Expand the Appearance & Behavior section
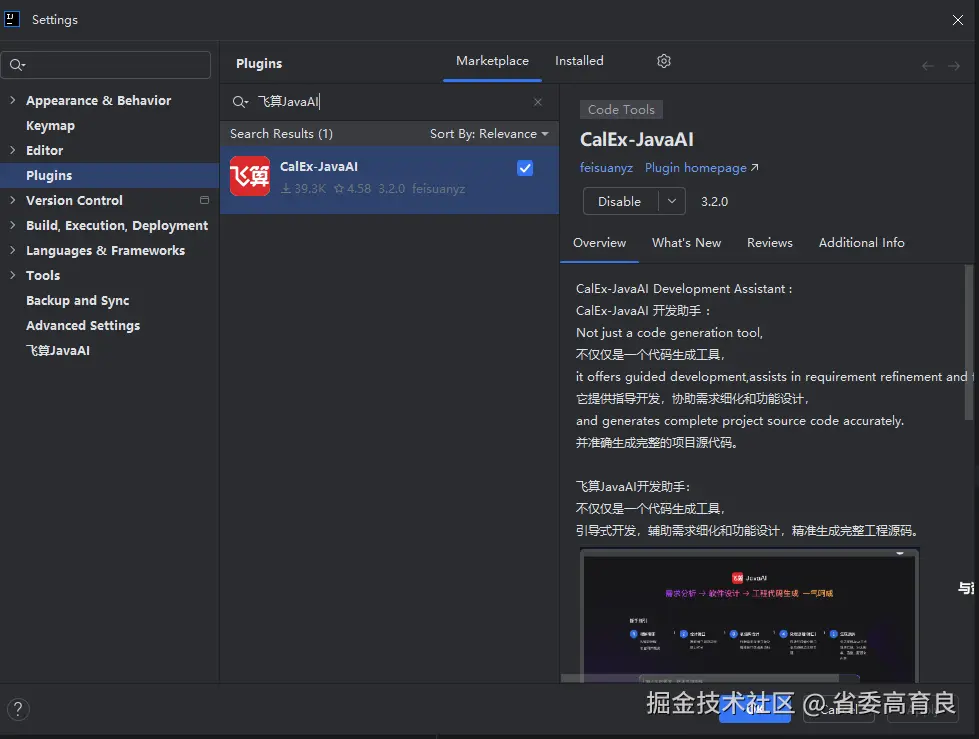 [12, 100]
